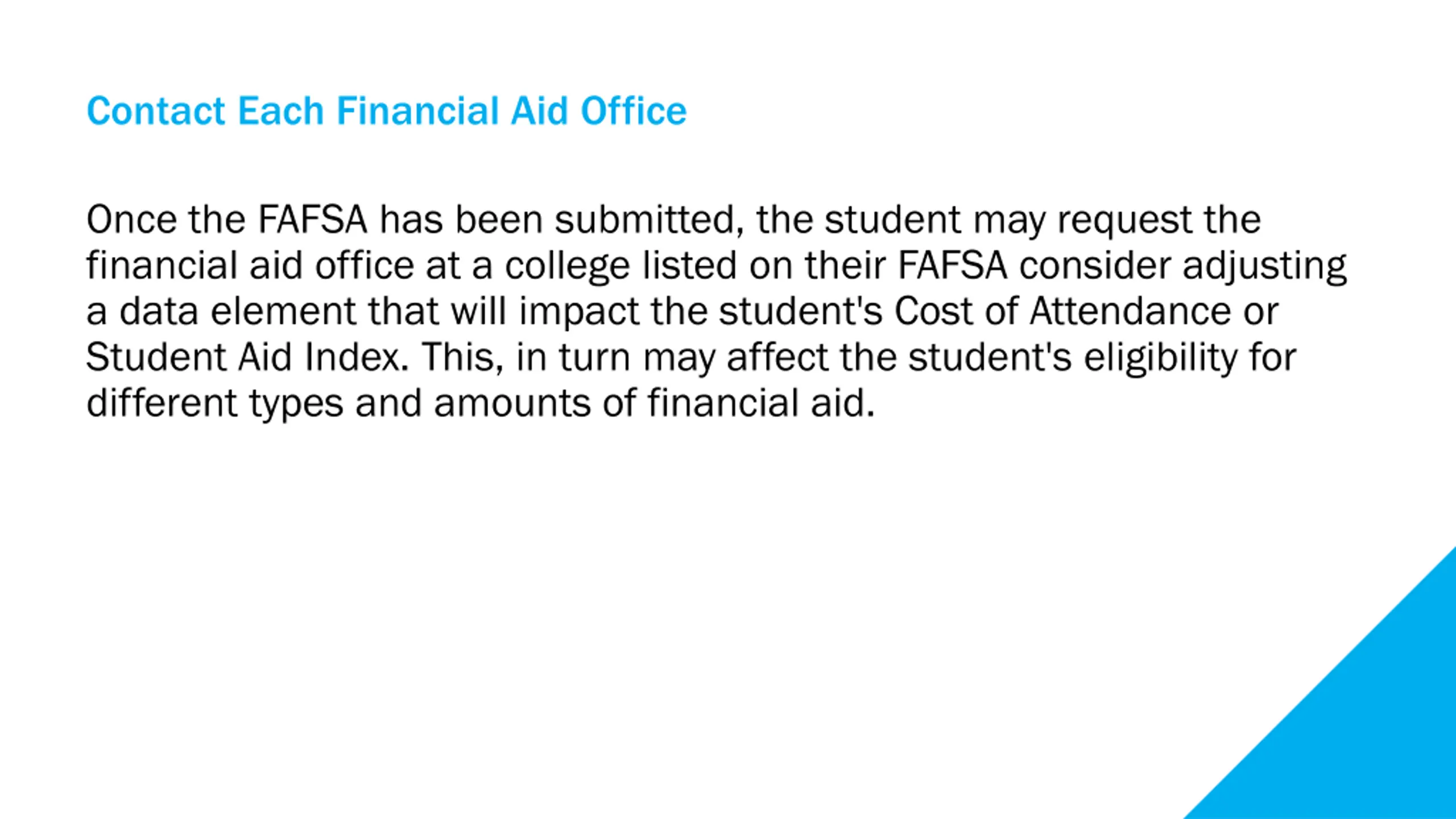
Task: Select the word 'adjusting' in the paragraph
Action: [1265, 267]
